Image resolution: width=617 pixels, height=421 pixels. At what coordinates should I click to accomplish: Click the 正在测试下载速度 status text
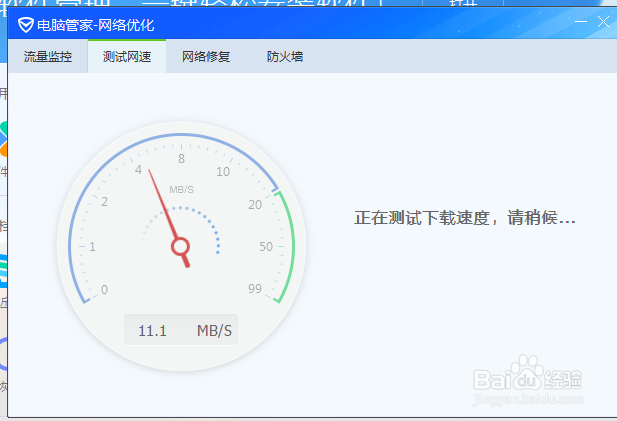click(464, 218)
